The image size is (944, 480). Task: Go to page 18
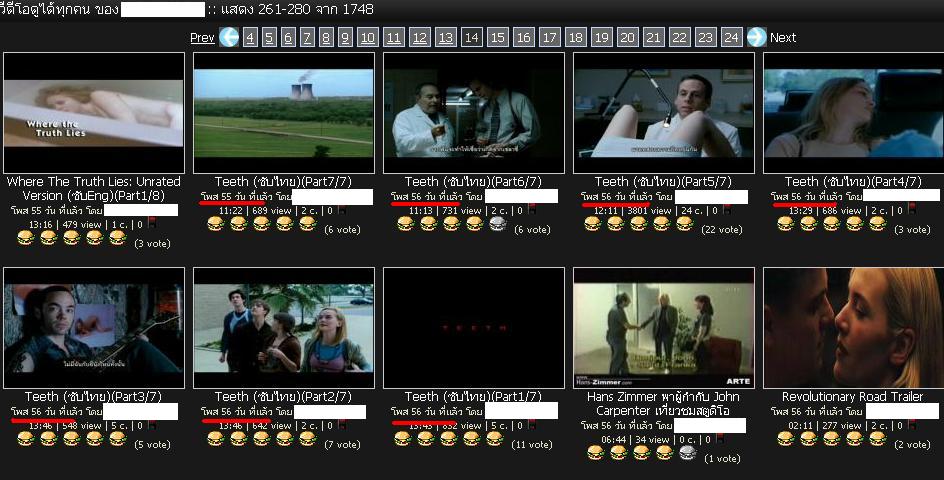pos(576,37)
